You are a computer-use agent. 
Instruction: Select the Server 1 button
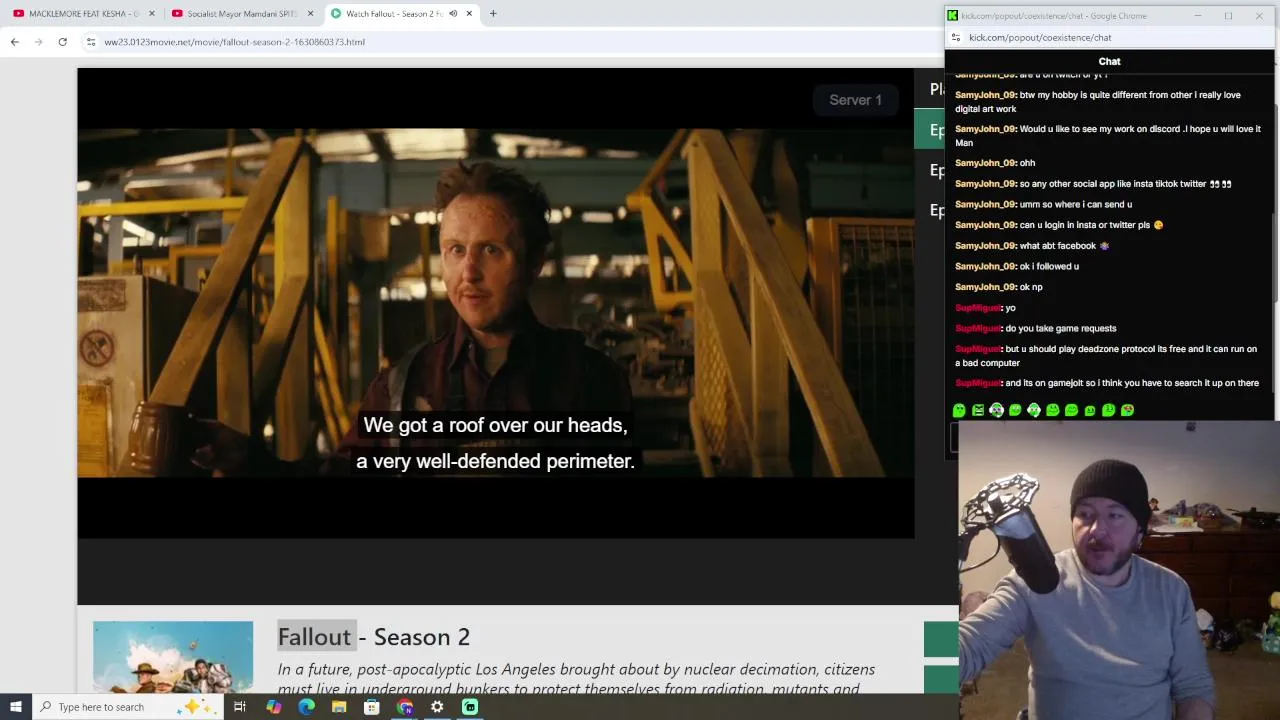pos(855,100)
